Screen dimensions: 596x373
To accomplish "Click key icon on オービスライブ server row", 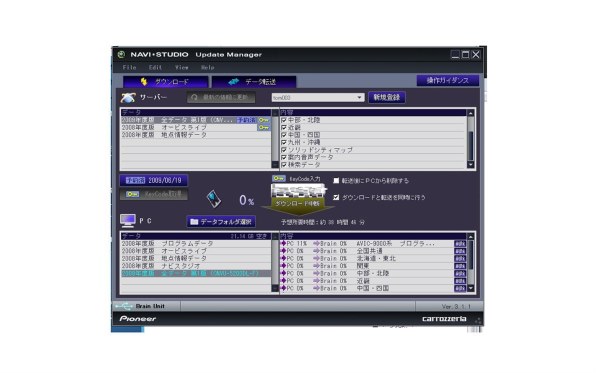I will click(264, 127).
